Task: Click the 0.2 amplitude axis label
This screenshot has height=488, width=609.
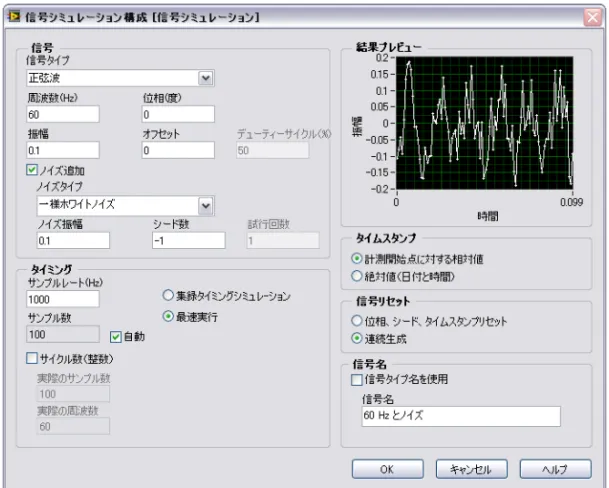Action: pyautogui.click(x=382, y=58)
